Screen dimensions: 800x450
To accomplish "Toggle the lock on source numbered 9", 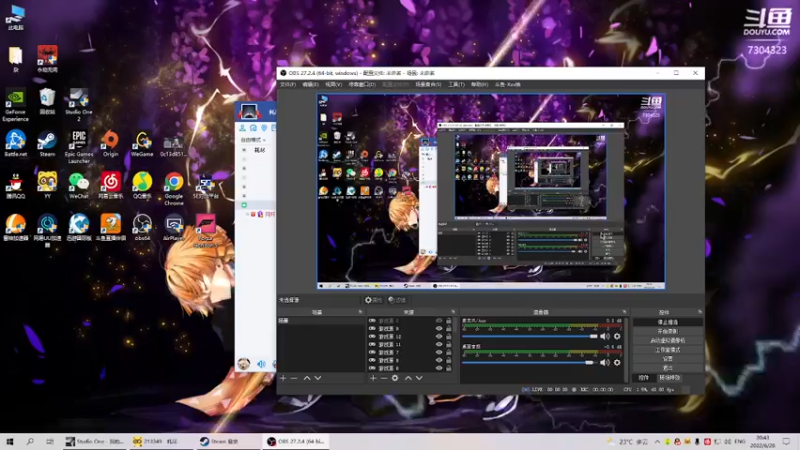I will click(448, 329).
